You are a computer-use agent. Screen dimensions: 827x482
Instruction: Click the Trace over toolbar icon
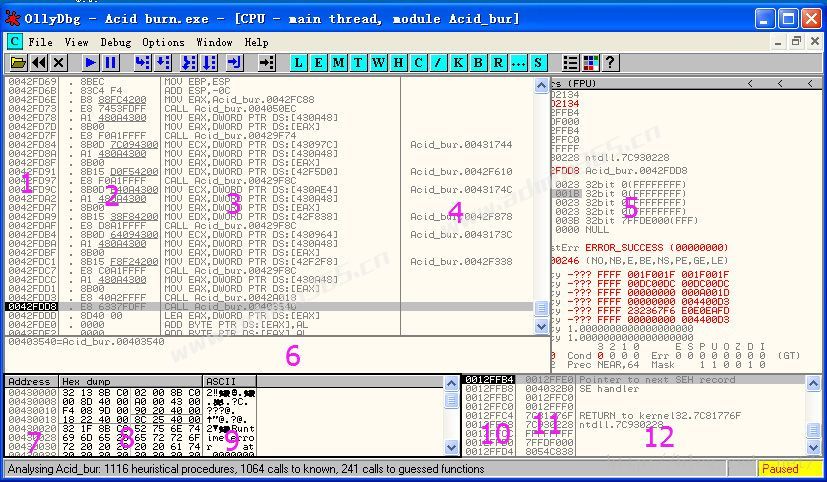tap(209, 63)
